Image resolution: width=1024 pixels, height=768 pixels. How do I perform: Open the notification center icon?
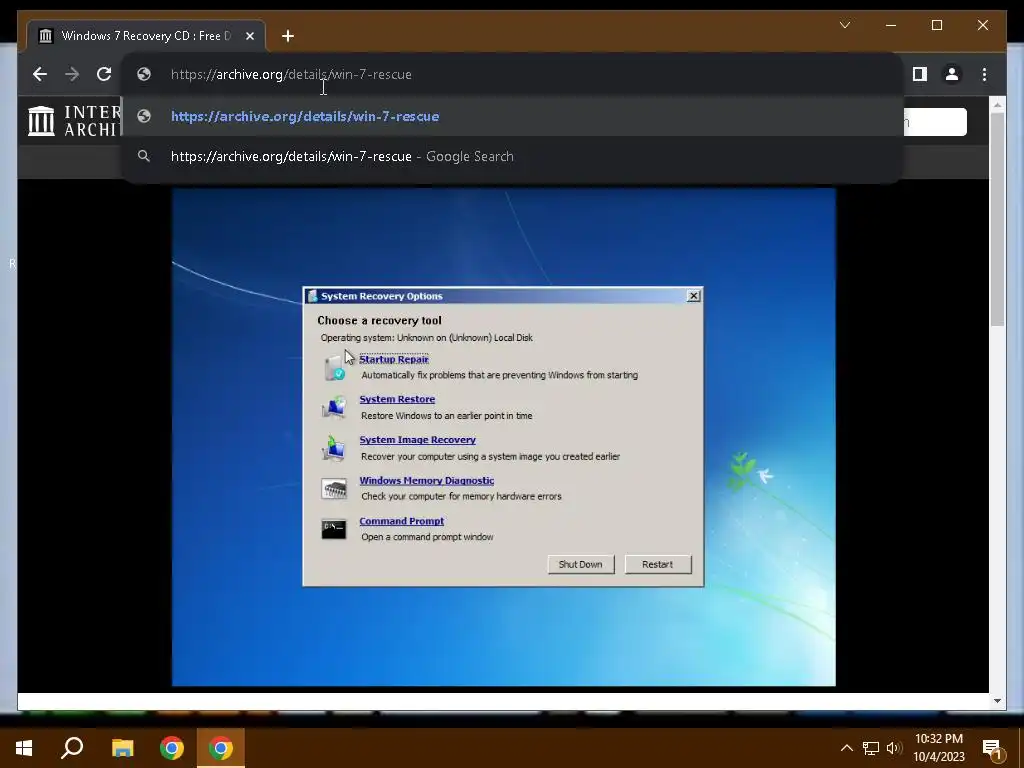(993, 749)
